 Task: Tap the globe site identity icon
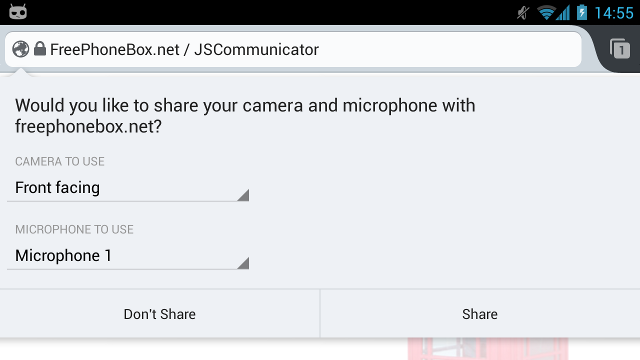(x=20, y=49)
